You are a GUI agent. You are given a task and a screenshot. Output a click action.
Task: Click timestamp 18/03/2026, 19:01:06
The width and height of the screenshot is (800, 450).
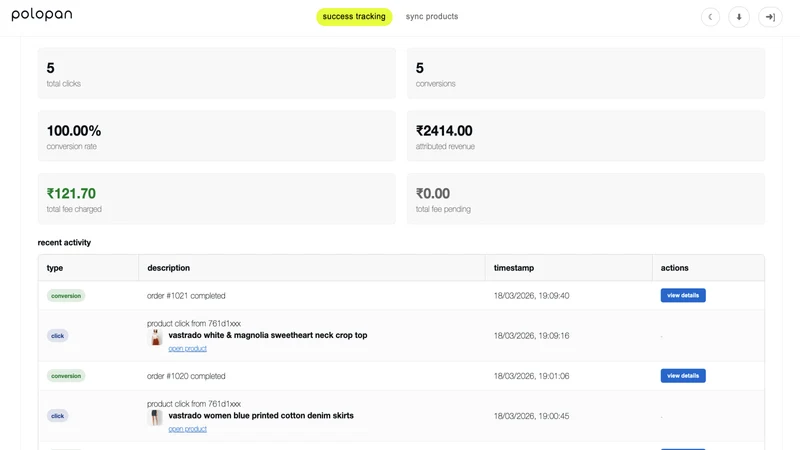[x=532, y=376]
